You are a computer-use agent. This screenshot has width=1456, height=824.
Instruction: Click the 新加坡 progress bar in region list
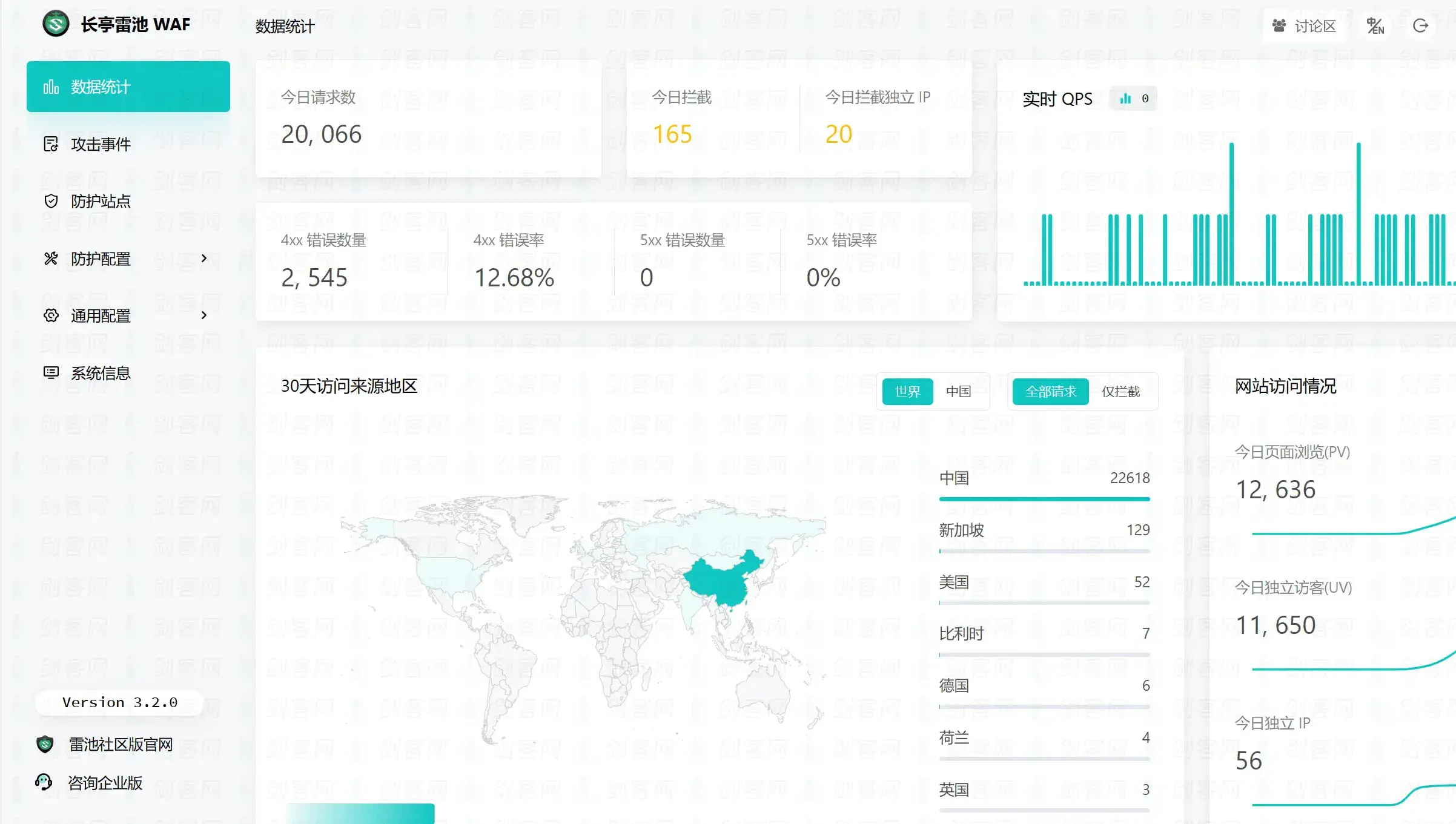tap(1044, 551)
